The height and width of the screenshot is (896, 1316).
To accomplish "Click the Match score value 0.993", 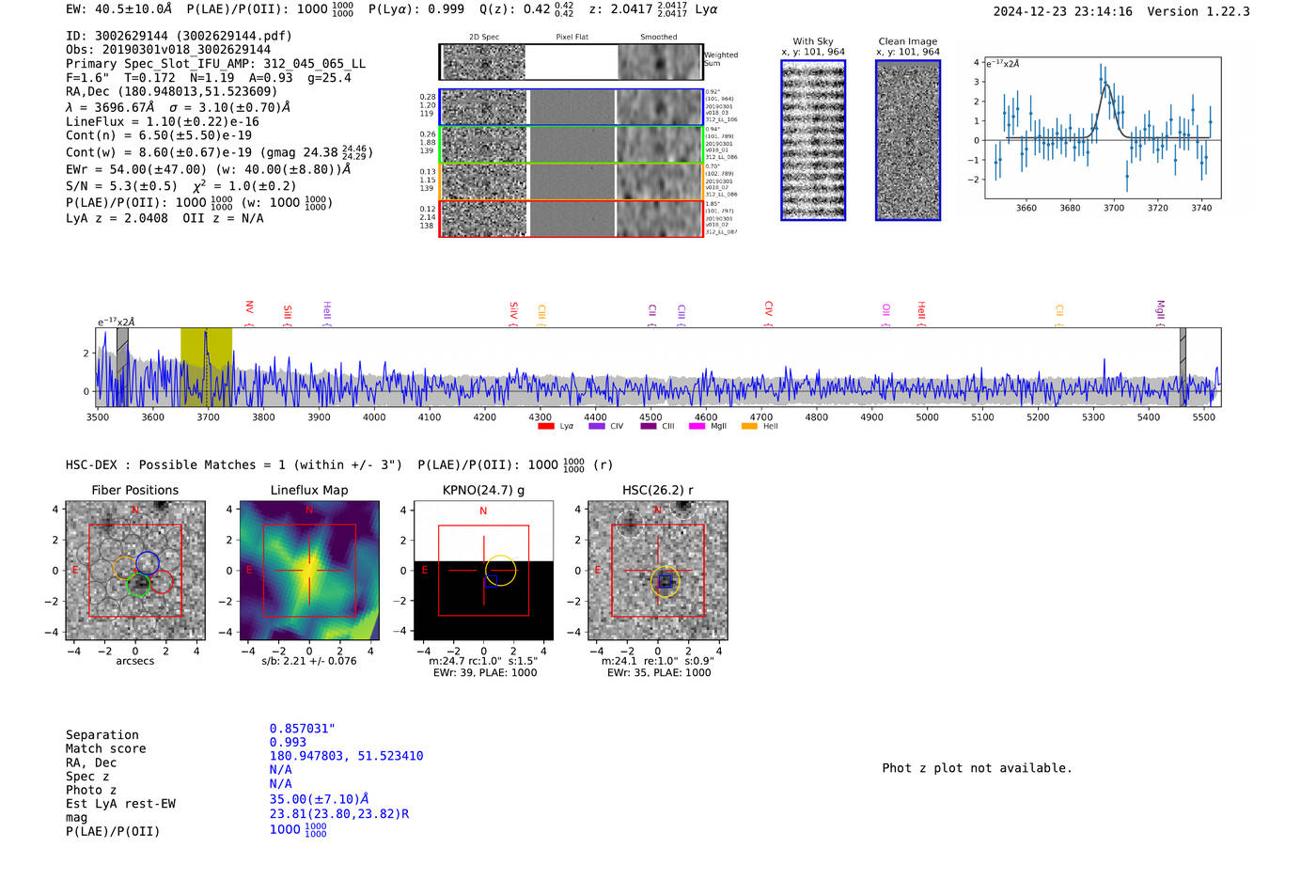I will pyautogui.click(x=288, y=742).
